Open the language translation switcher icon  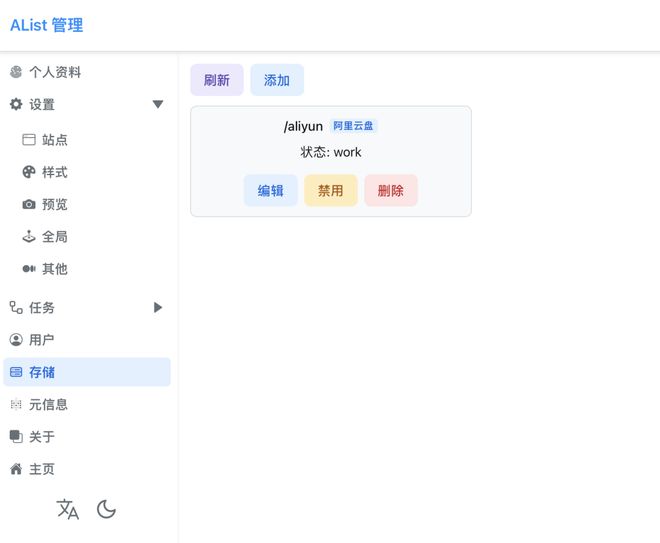(x=68, y=509)
